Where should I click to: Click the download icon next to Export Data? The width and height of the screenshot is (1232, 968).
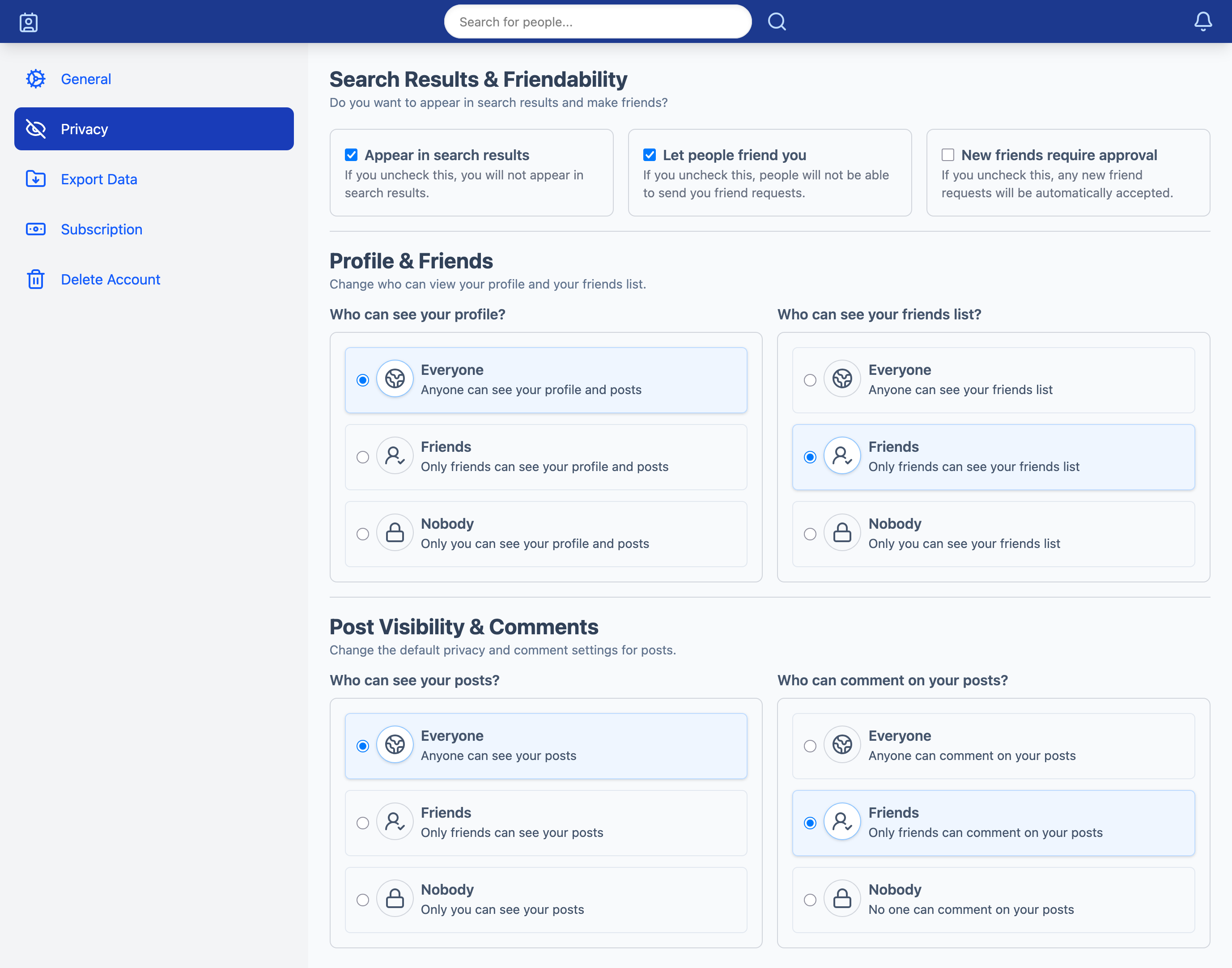point(35,178)
